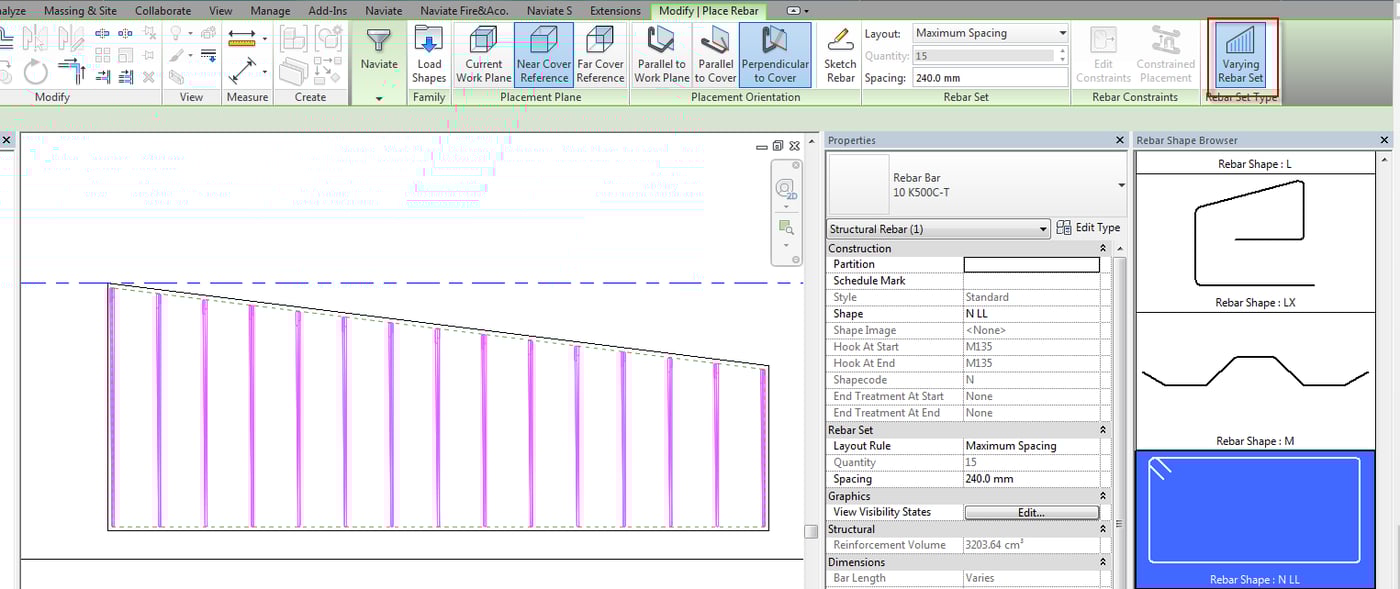The image size is (1400, 589).
Task: Click the Edit Type button
Action: [x=1089, y=227]
